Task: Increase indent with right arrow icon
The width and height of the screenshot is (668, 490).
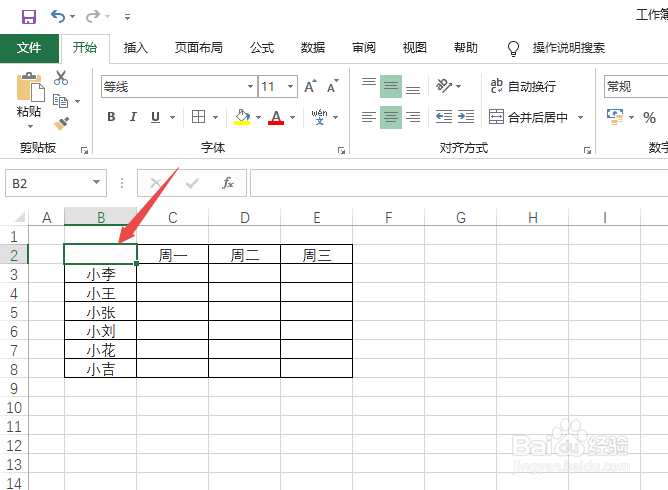Action: click(466, 116)
